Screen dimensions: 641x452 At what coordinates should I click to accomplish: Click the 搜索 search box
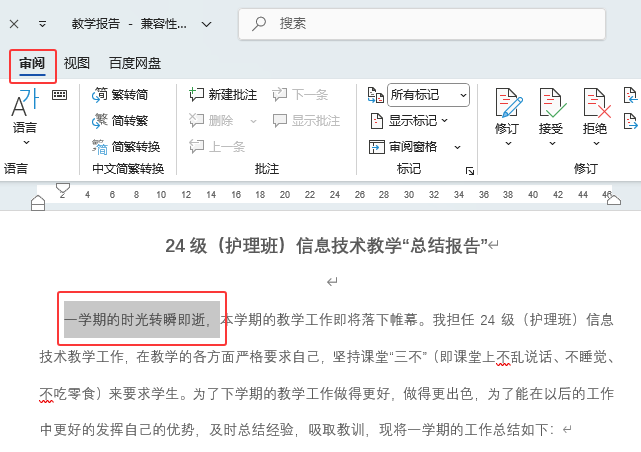click(421, 24)
